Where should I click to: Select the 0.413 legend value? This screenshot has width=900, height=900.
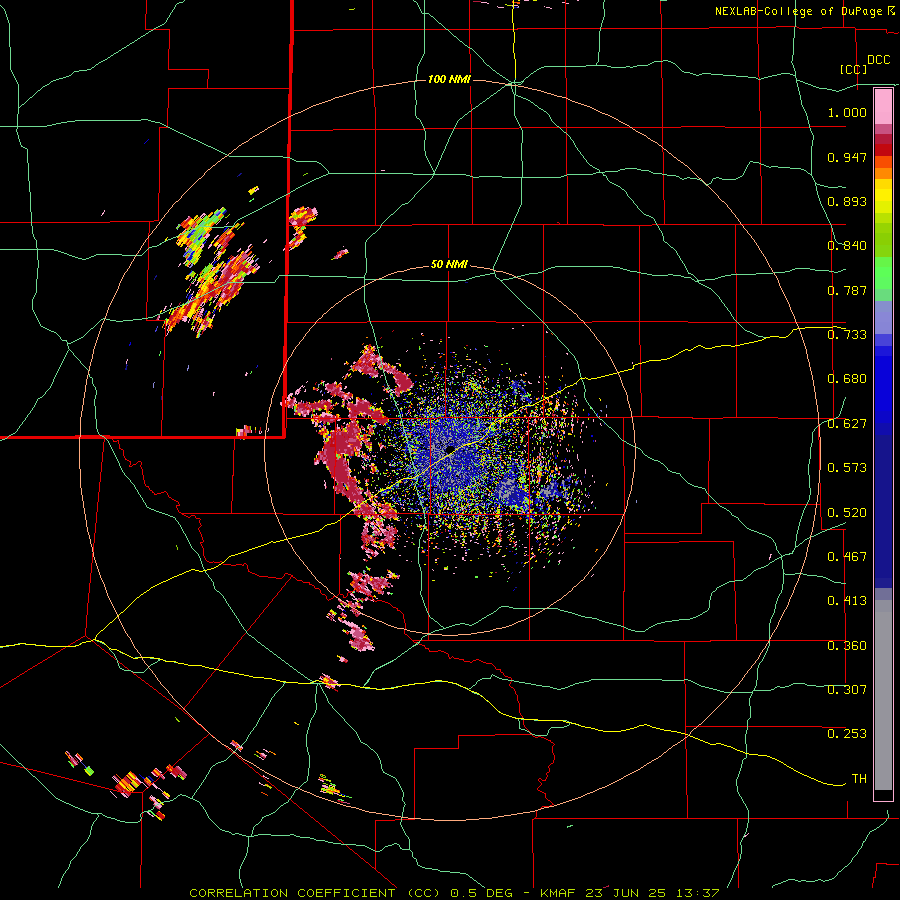pos(847,601)
